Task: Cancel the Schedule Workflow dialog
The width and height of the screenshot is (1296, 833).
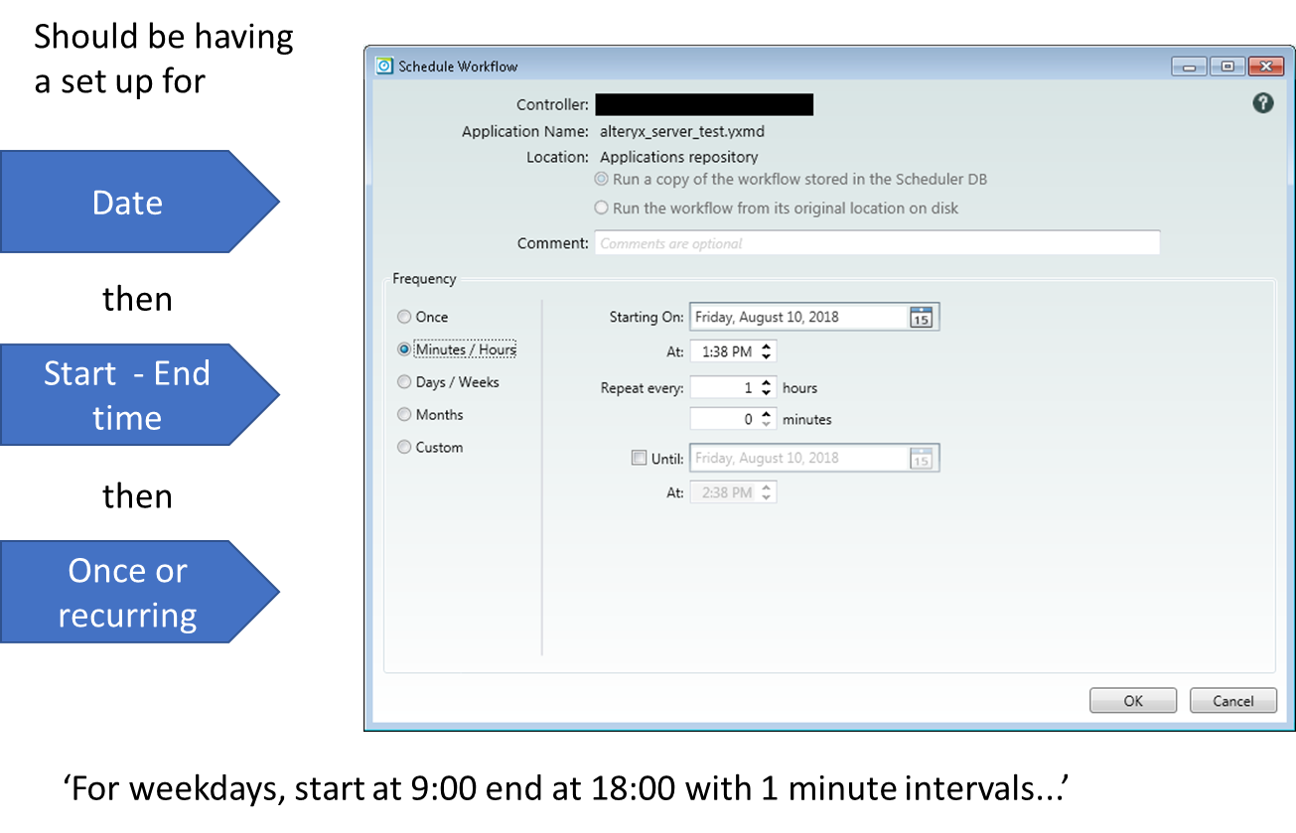Action: tap(1233, 700)
